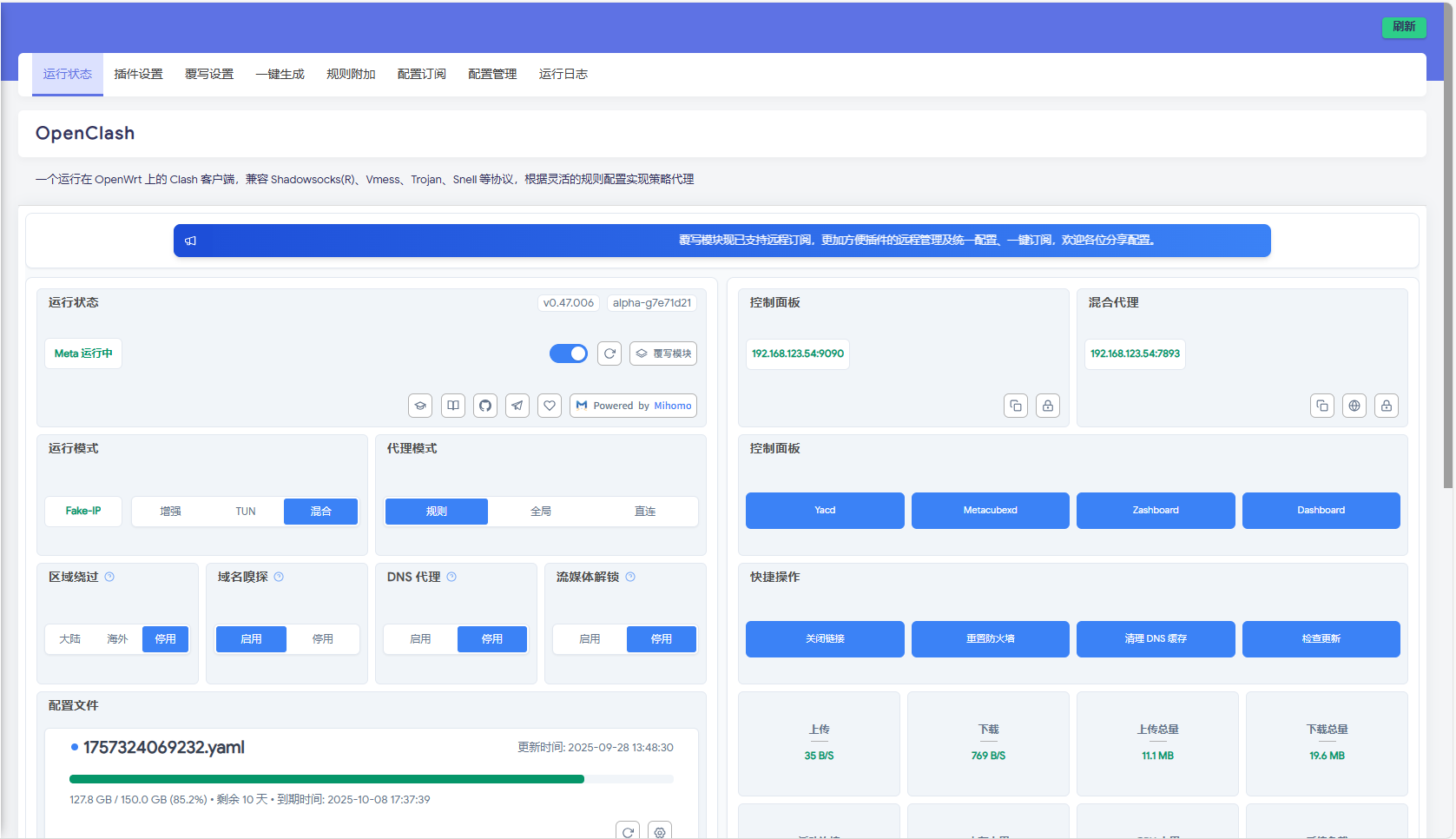1456x839 pixels.
Task: Click the Fake-IP mode label
Action: 83,512
